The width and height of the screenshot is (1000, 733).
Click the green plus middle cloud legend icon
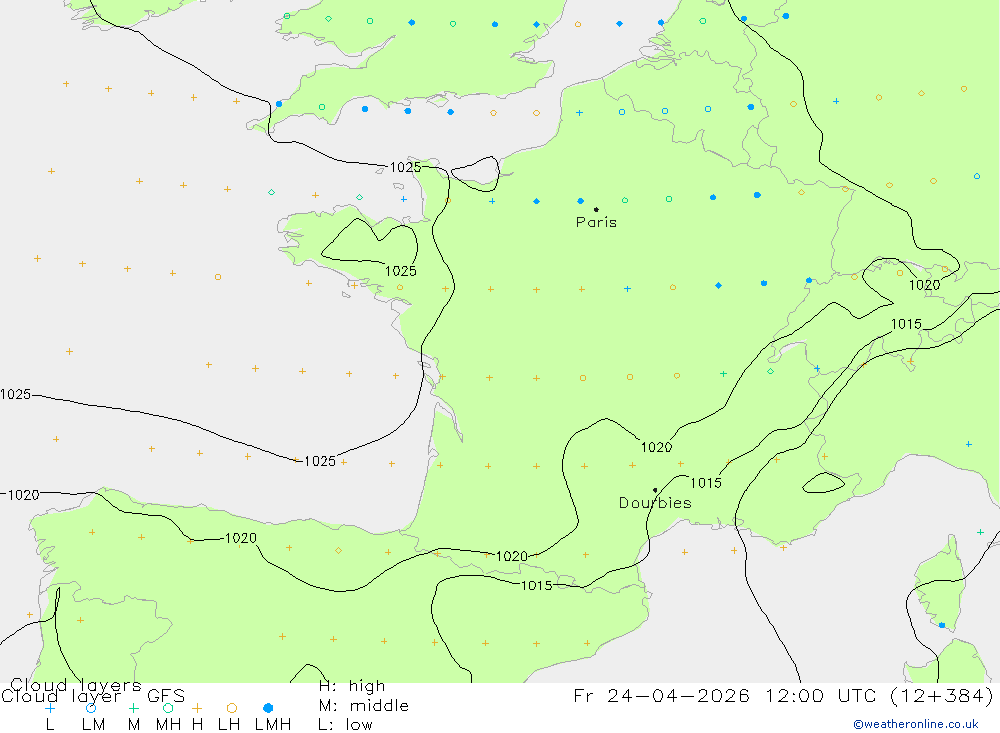point(133,708)
